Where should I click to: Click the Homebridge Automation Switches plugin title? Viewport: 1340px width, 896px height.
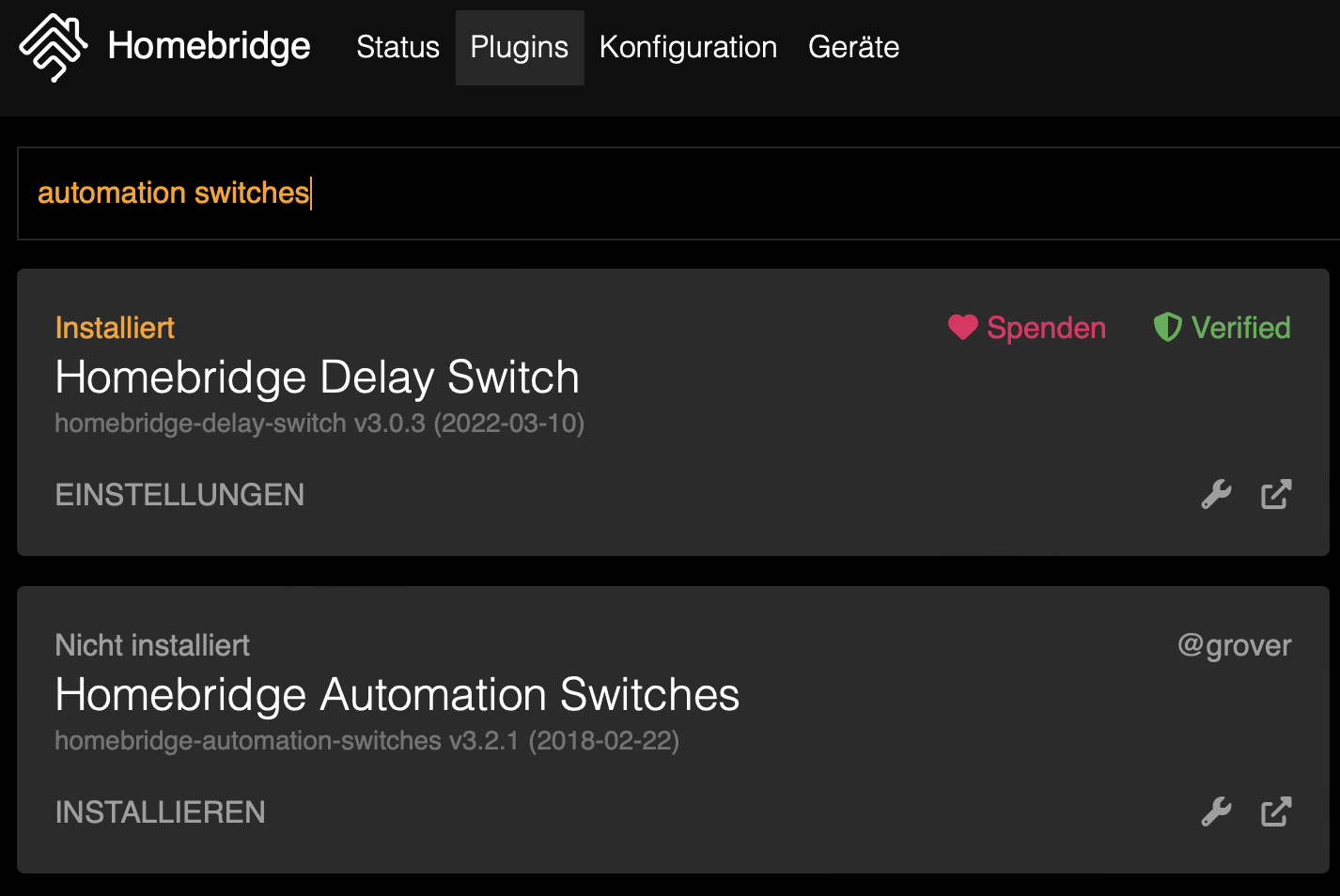click(x=397, y=695)
